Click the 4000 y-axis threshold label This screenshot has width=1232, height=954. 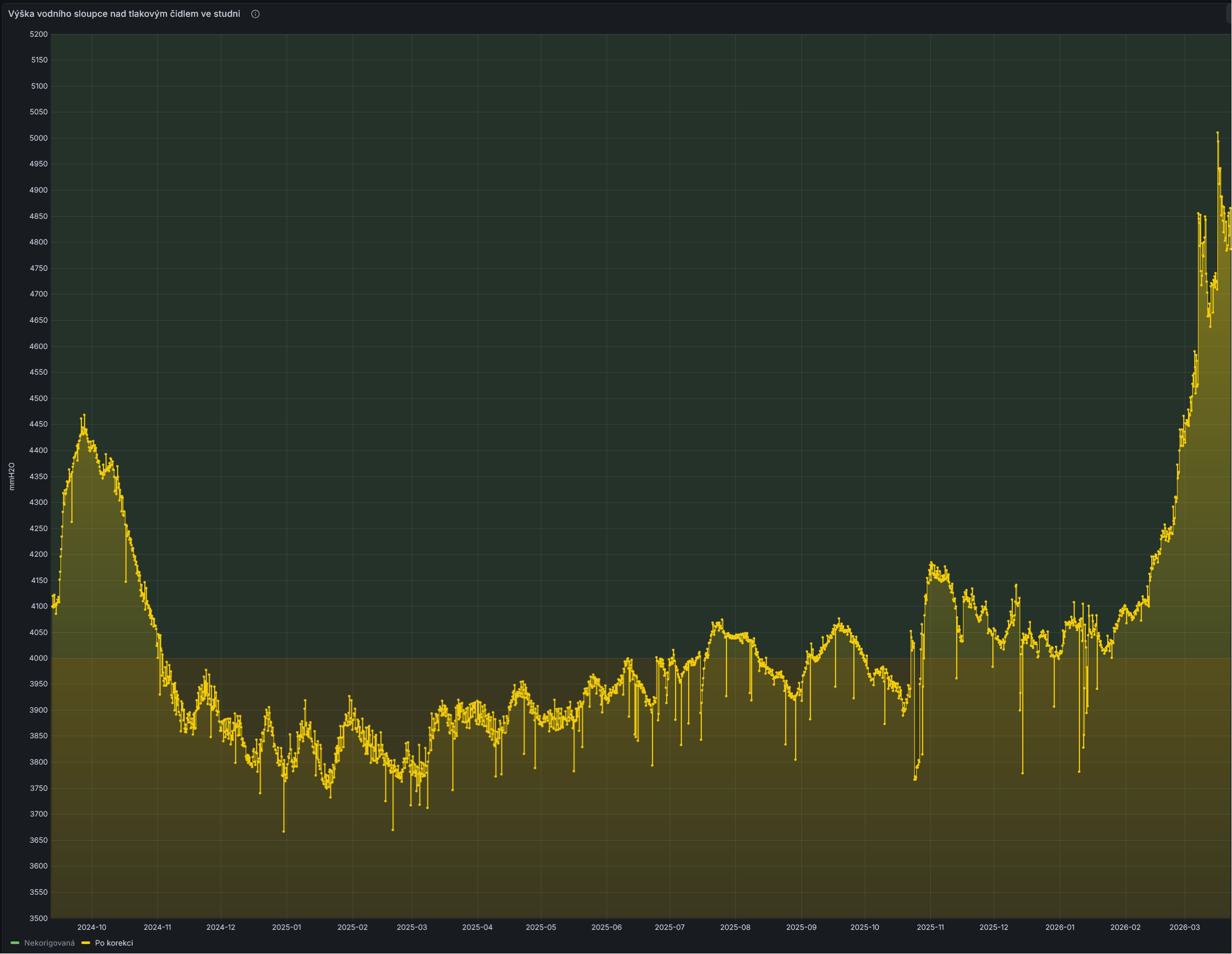[38, 658]
